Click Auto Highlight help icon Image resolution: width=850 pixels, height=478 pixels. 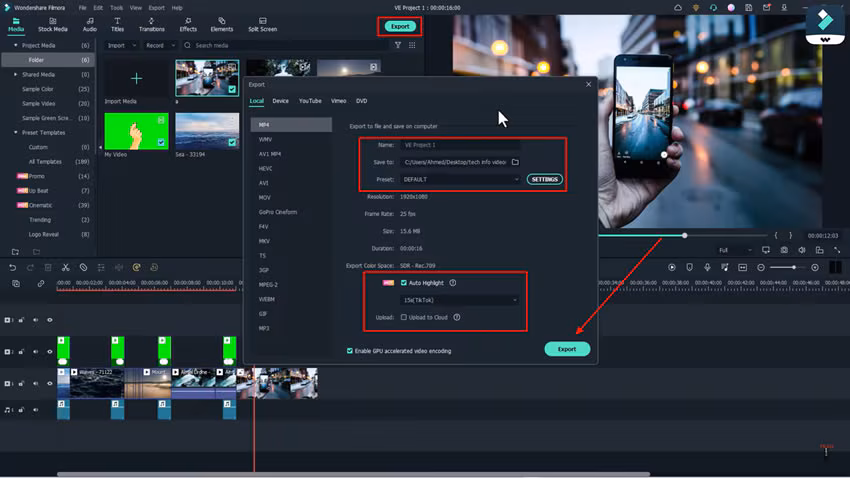coord(453,283)
